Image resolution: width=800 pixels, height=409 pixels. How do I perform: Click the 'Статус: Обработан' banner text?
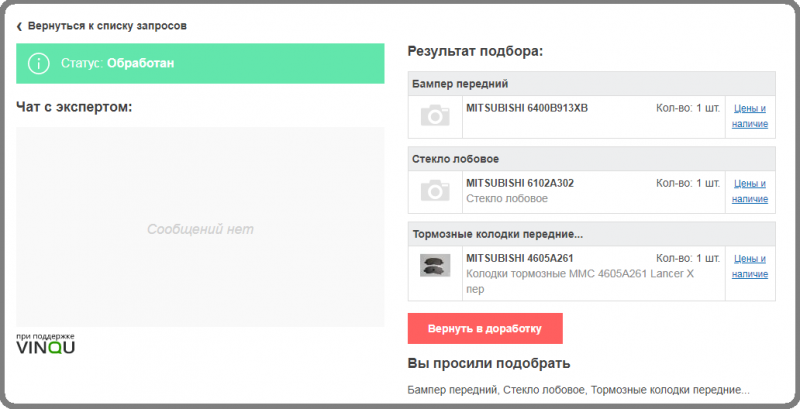pyautogui.click(x=118, y=63)
